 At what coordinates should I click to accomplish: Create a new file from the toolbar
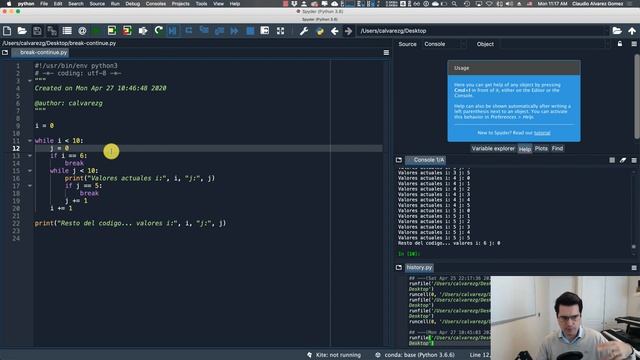tap(7, 31)
